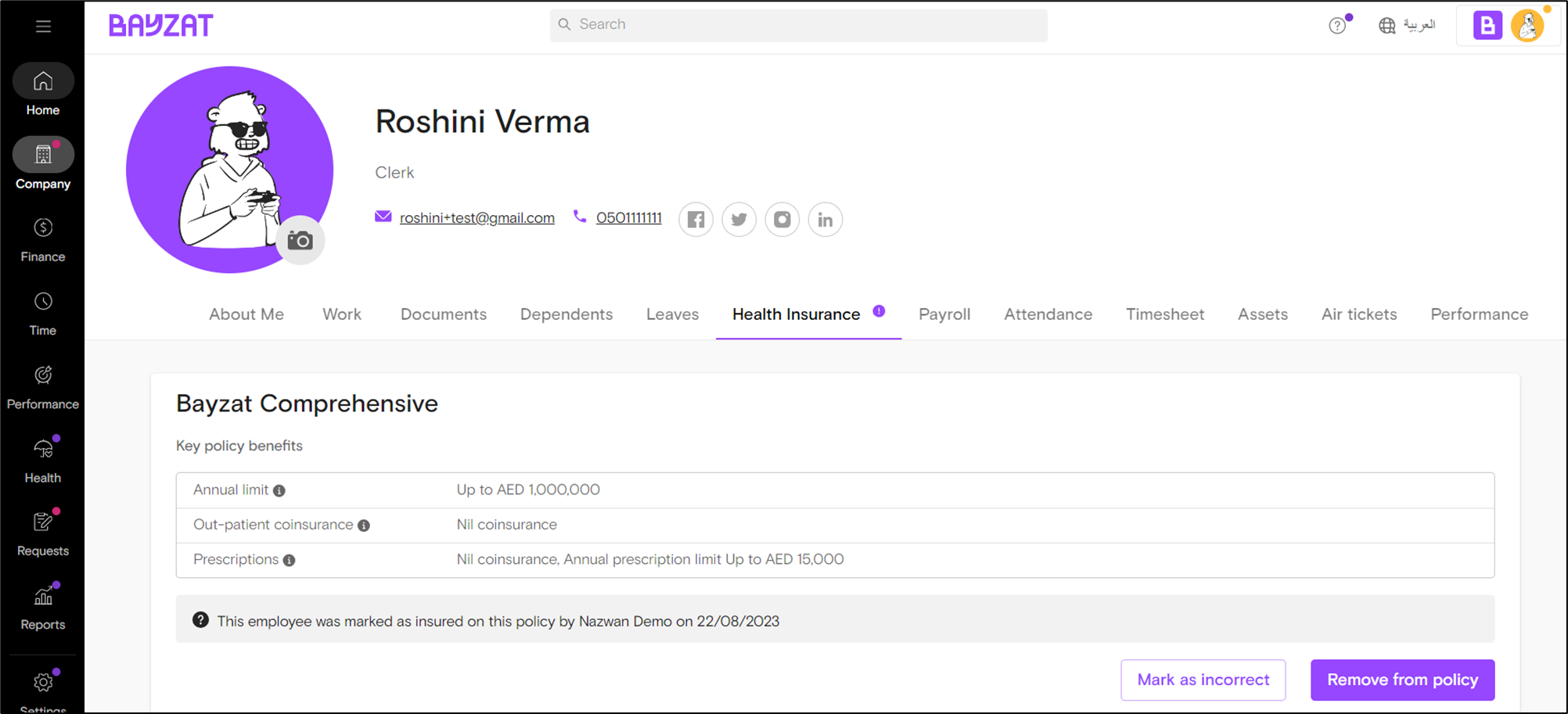The height and width of the screenshot is (714, 1568).
Task: Open Performance section in sidebar
Action: tap(43, 386)
